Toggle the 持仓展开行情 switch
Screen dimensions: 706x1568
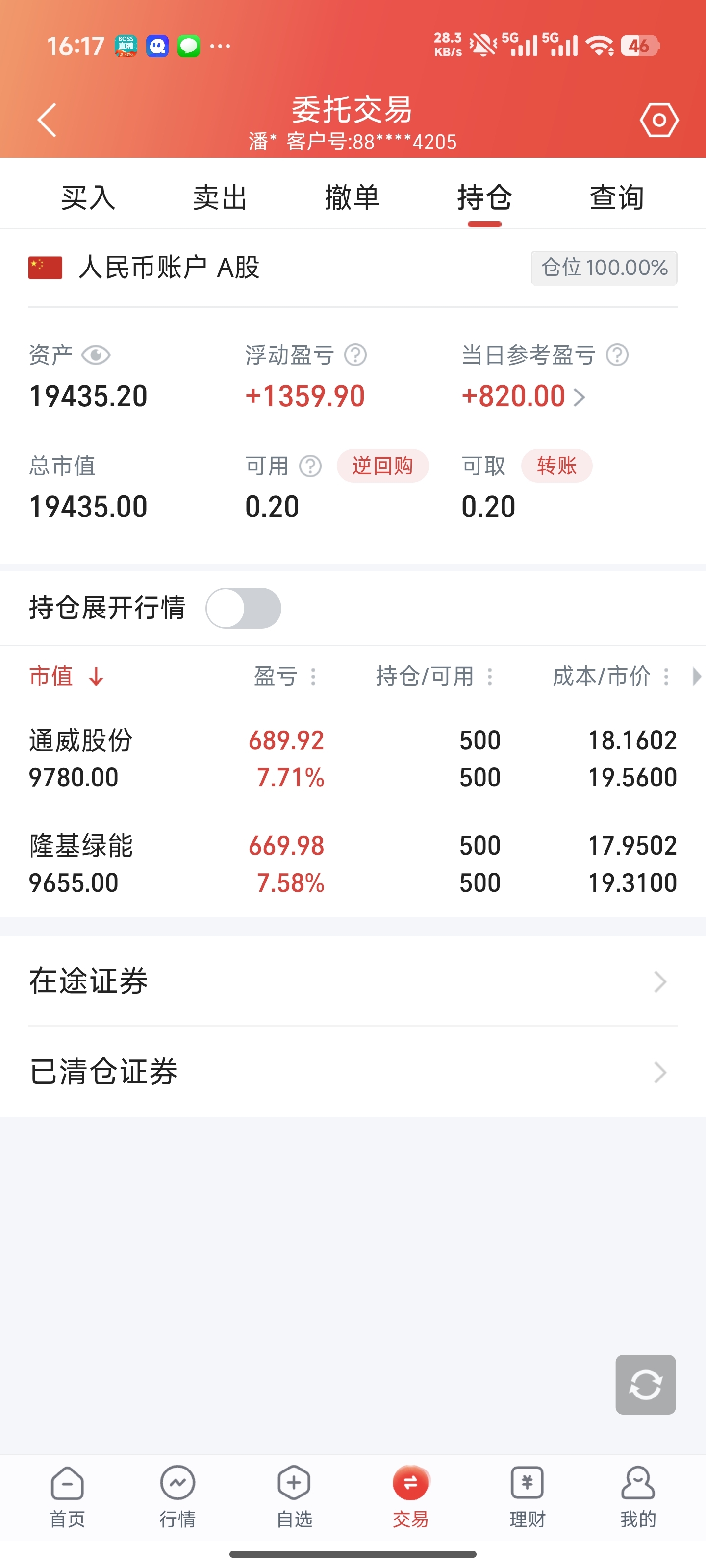pos(243,608)
